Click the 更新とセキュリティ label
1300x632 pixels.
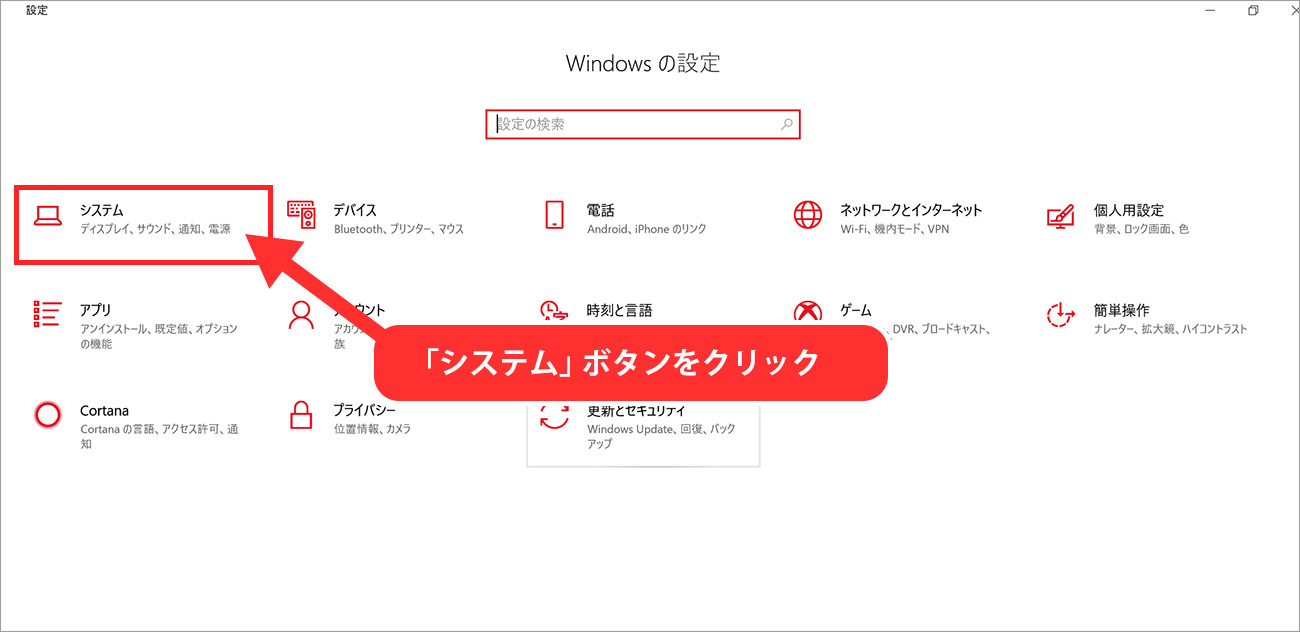(637, 411)
